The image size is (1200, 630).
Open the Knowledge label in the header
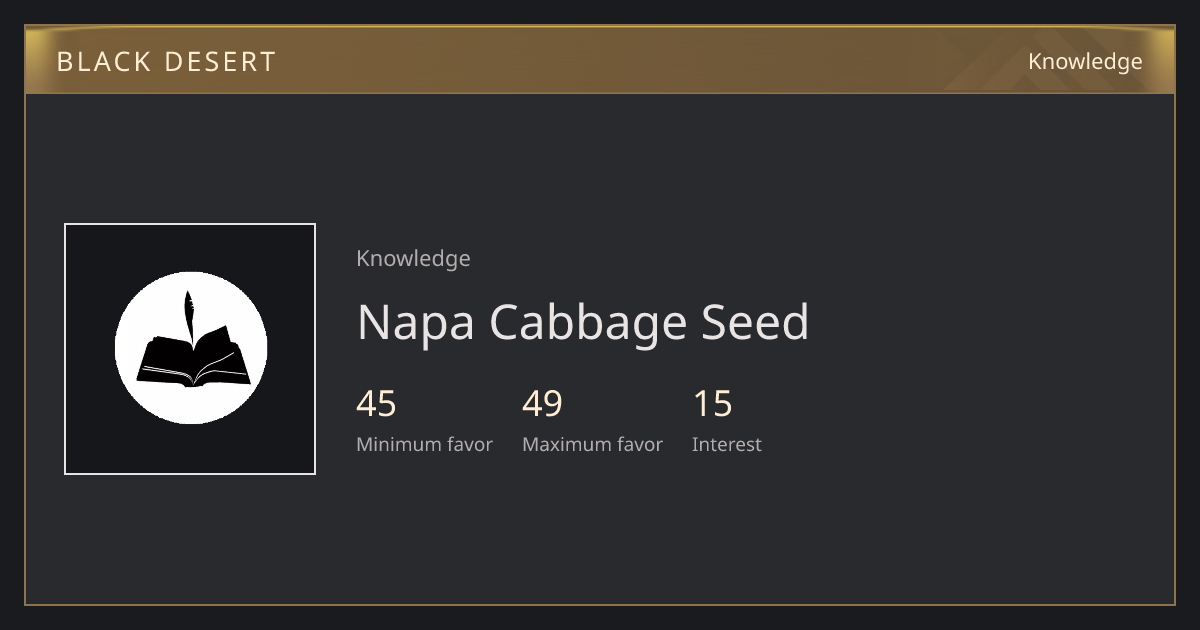(1085, 62)
